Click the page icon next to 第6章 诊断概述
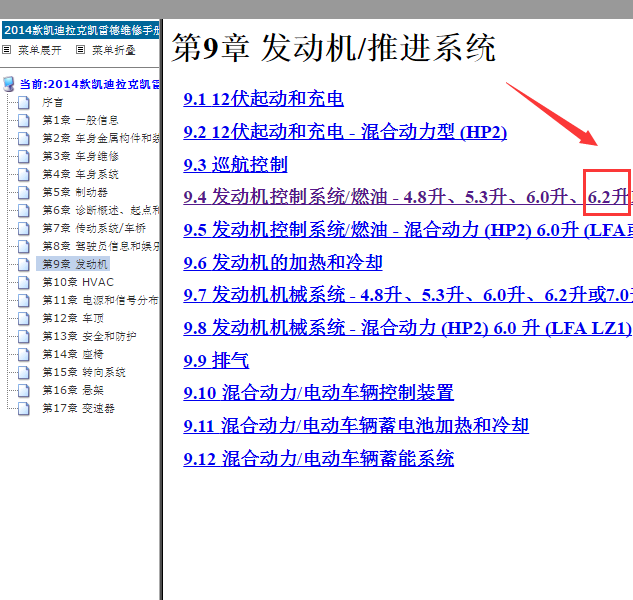This screenshot has height=600, width=633. click(24, 210)
